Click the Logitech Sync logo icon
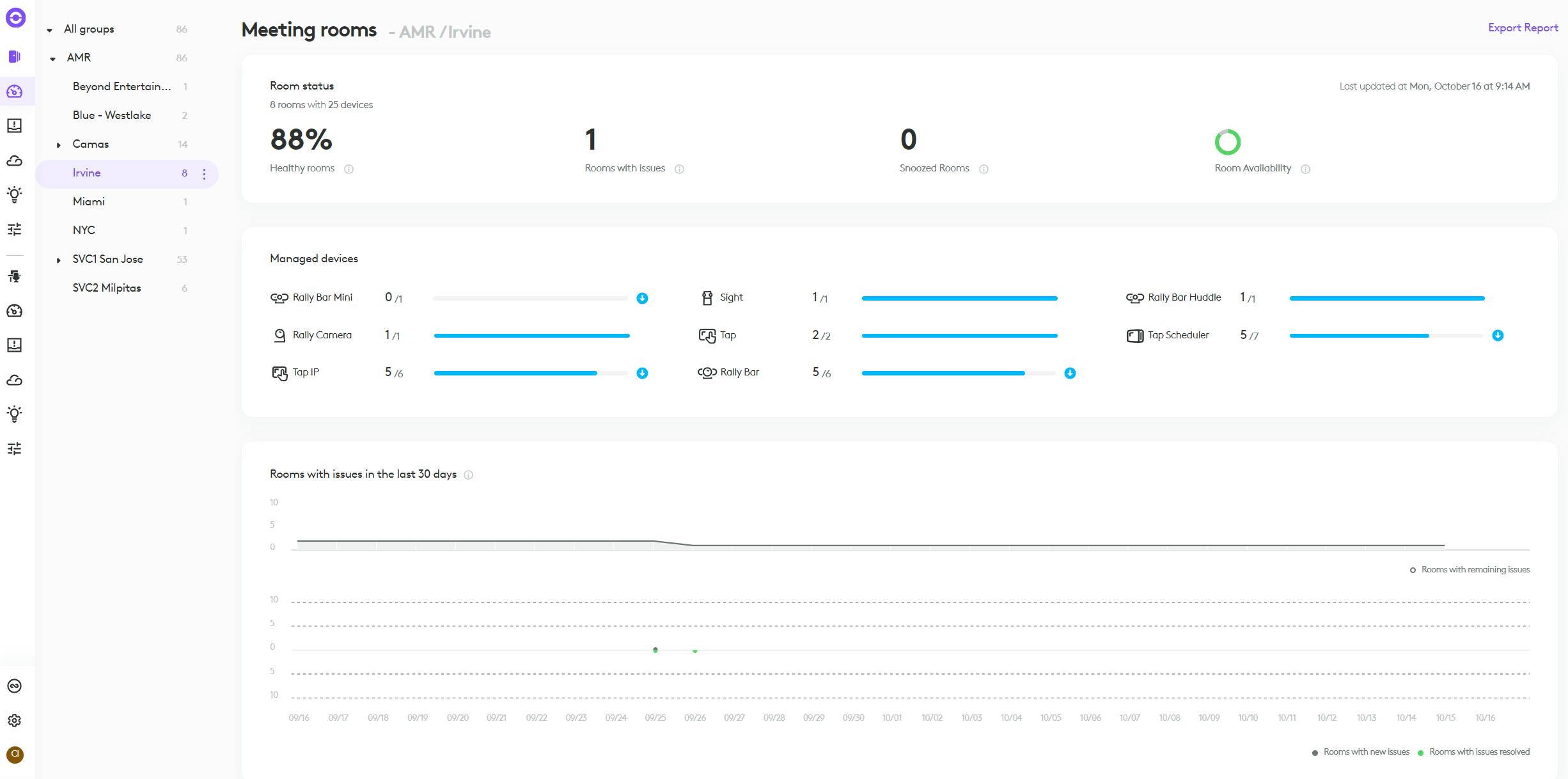Viewport: 1568px width, 779px height. 15,17
